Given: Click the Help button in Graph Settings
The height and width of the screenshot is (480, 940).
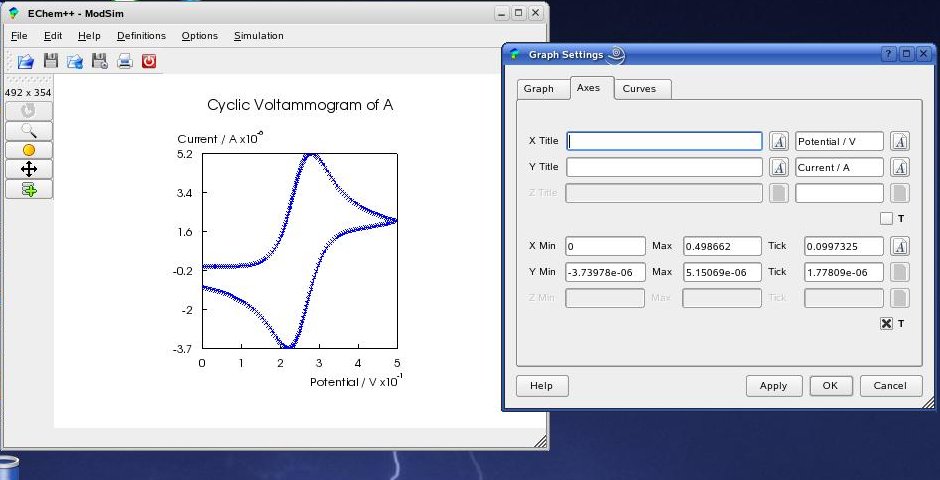Looking at the screenshot, I should (x=541, y=386).
